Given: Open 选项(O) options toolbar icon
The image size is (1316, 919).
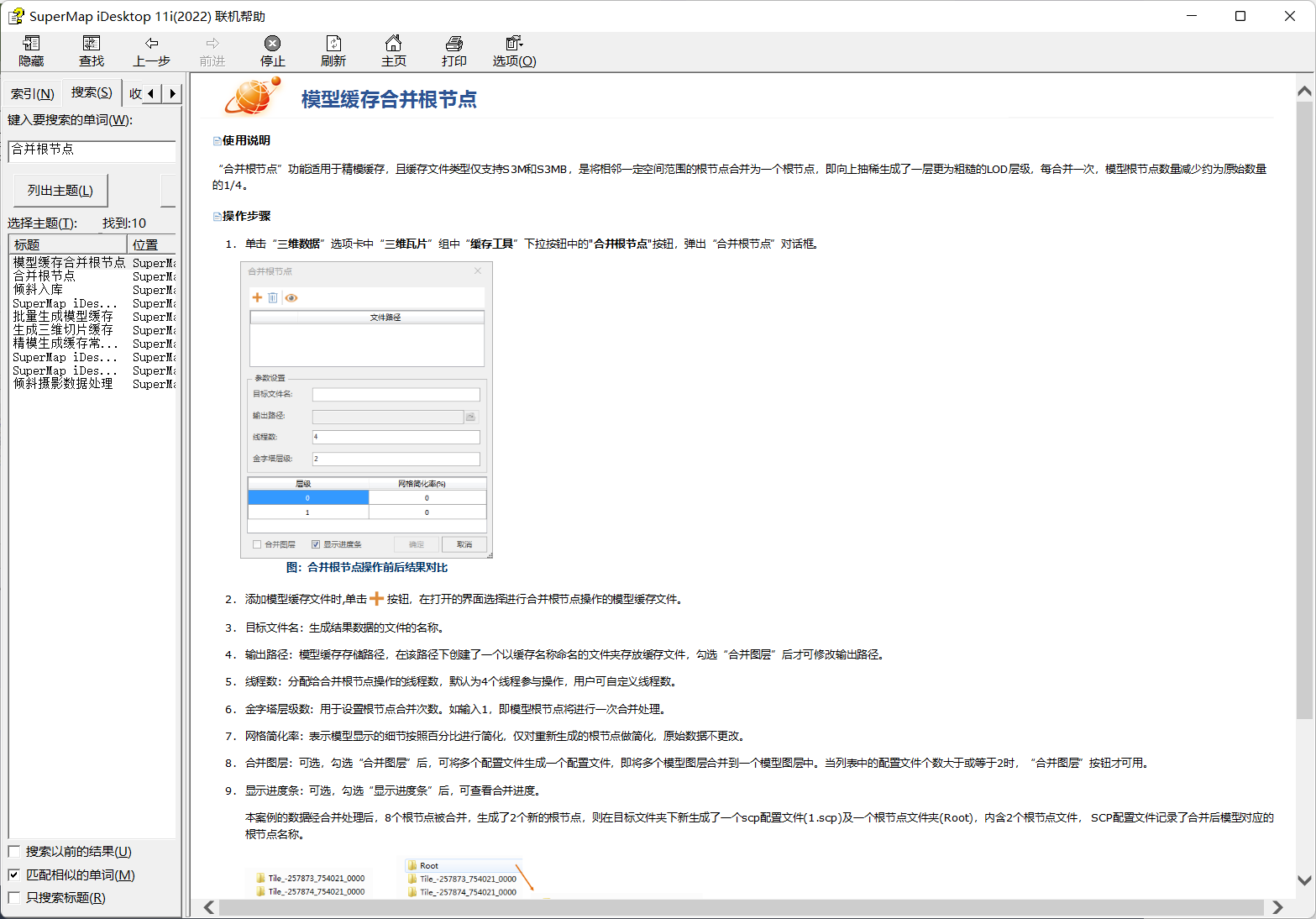Looking at the screenshot, I should point(514,51).
